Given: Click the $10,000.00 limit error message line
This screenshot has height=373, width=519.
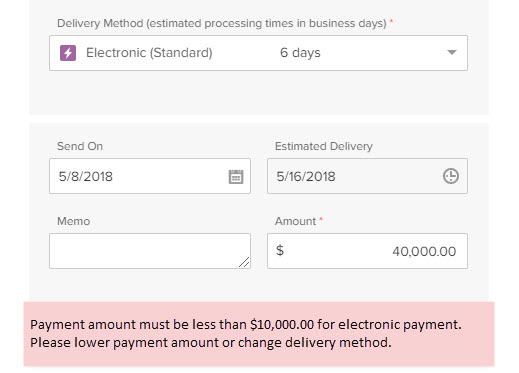Looking at the screenshot, I should pyautogui.click(x=246, y=324).
